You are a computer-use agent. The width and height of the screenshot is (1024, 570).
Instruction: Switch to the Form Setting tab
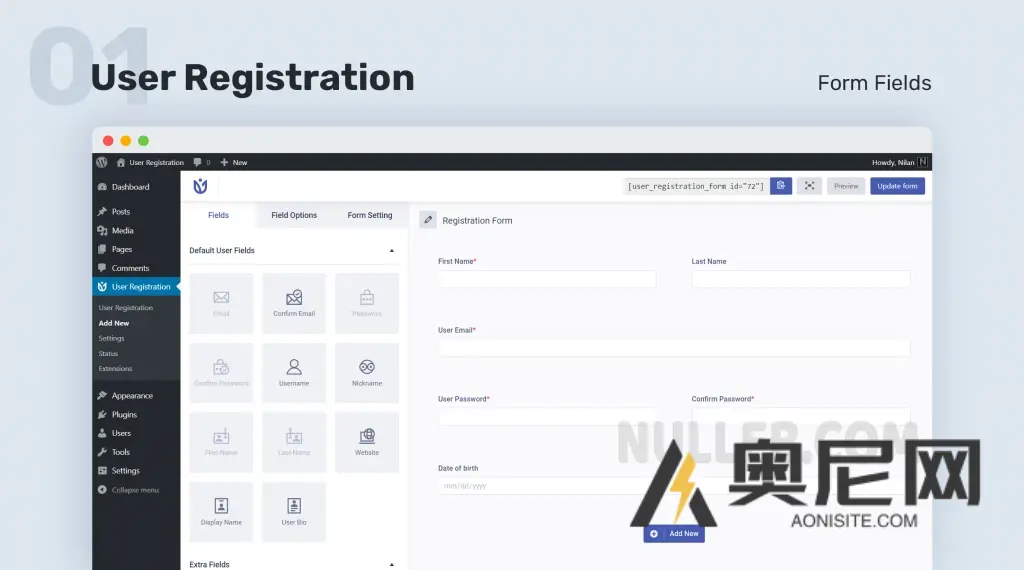(370, 215)
